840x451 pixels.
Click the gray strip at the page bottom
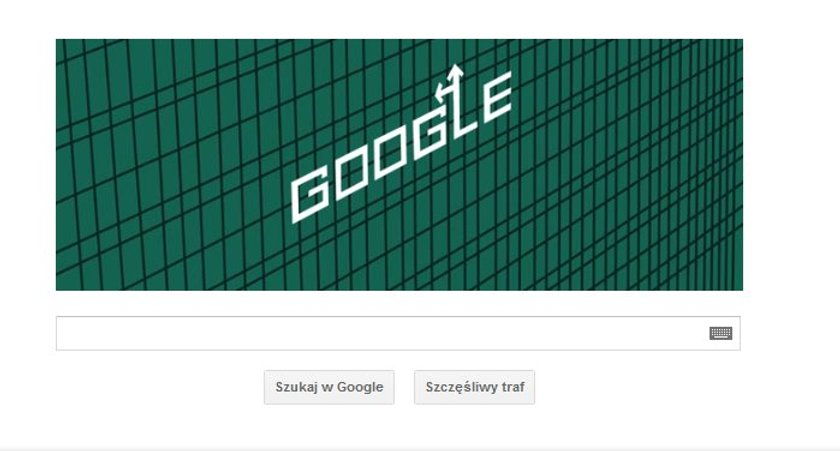point(420,447)
